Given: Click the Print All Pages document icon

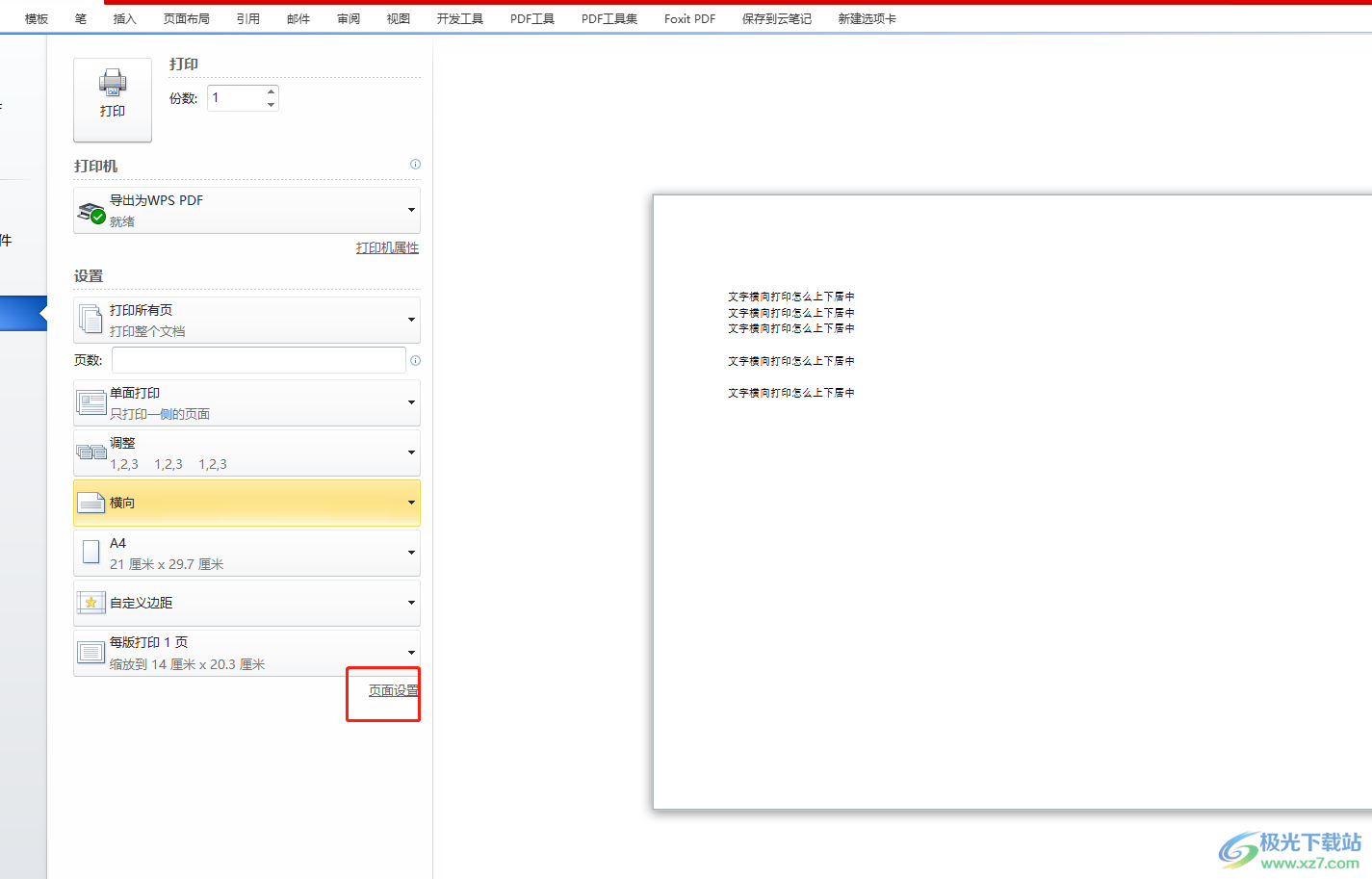Looking at the screenshot, I should pyautogui.click(x=91, y=320).
